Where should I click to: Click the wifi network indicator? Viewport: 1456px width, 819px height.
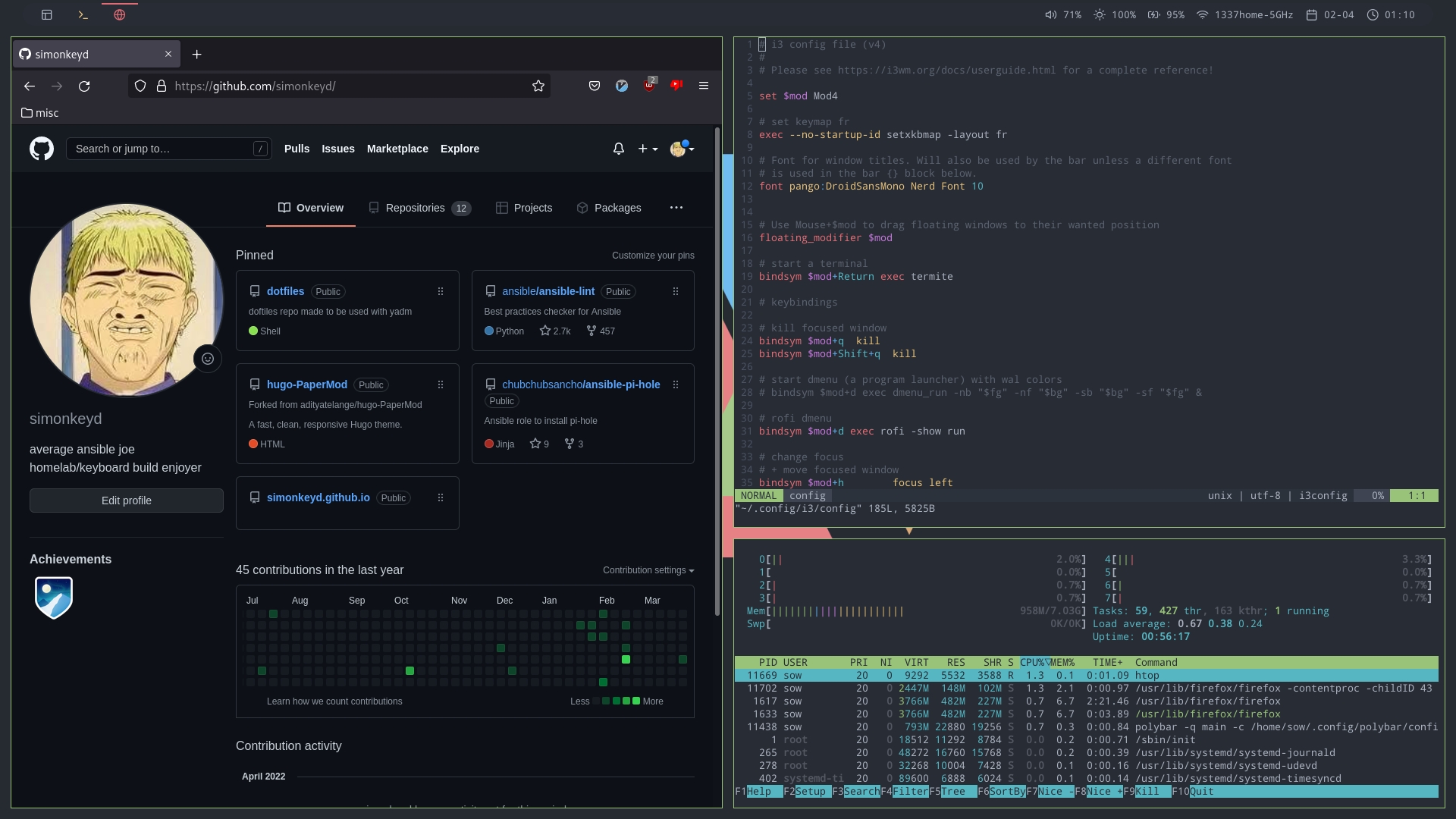(1244, 15)
